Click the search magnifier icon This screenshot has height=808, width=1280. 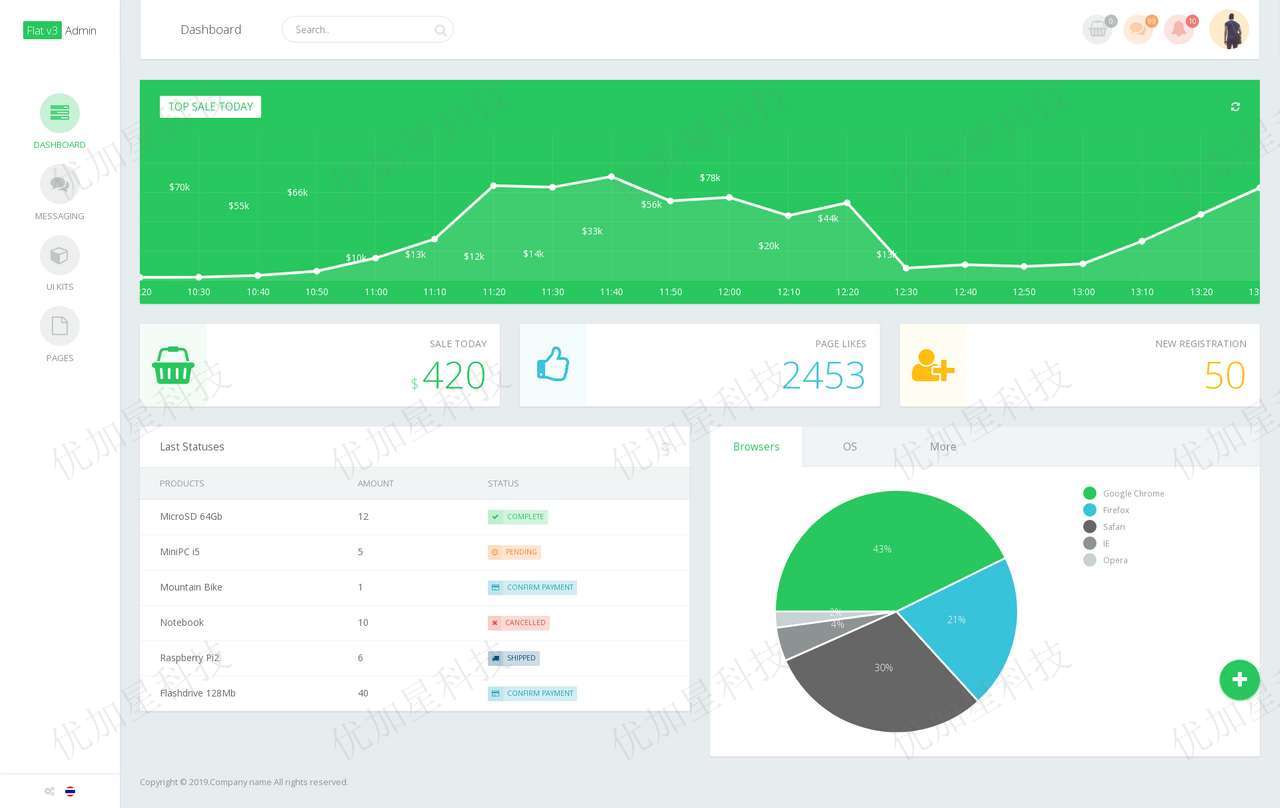440,31
